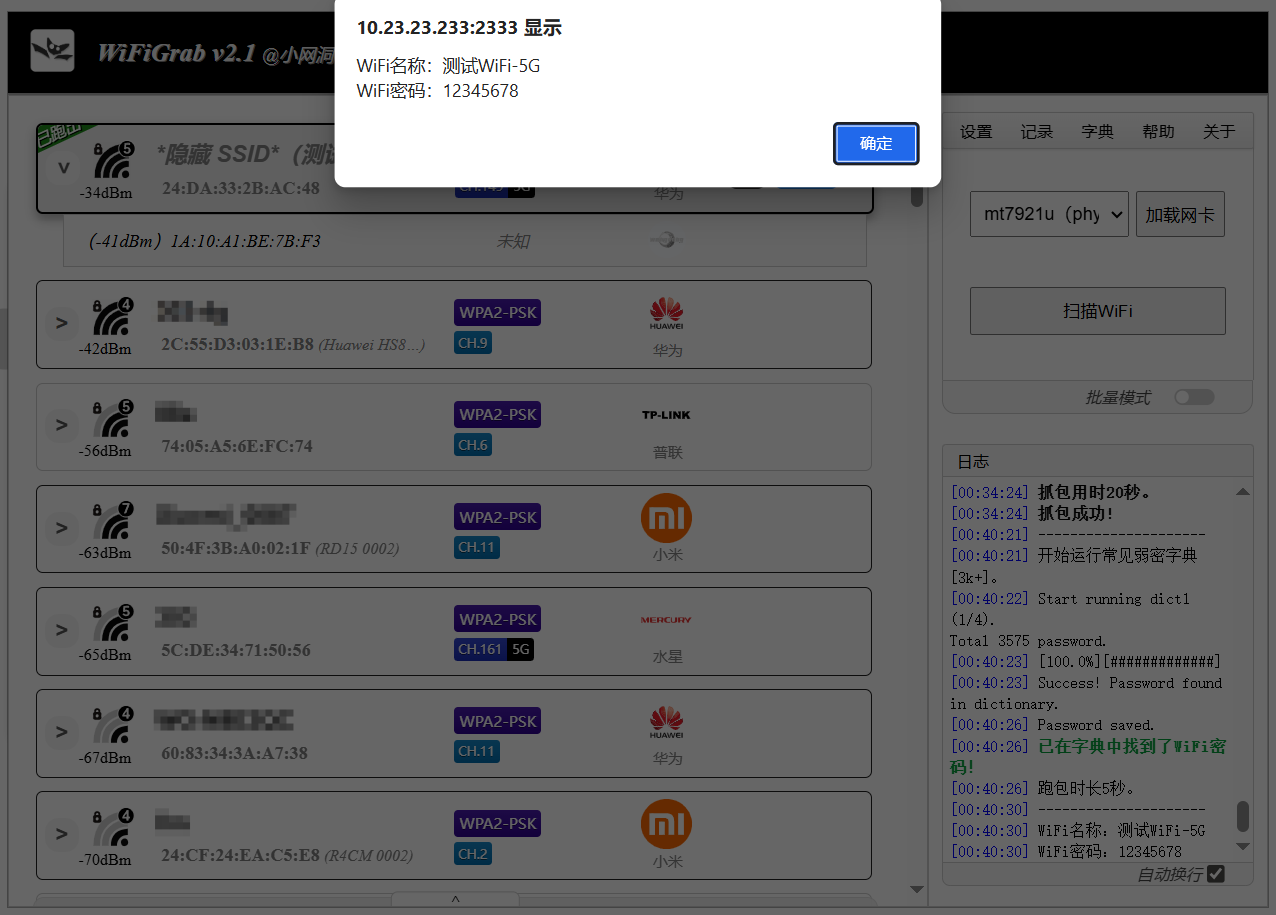Expand the network with MAC 60:83:34:3A:A7:38
This screenshot has width=1276, height=915.
click(x=61, y=732)
